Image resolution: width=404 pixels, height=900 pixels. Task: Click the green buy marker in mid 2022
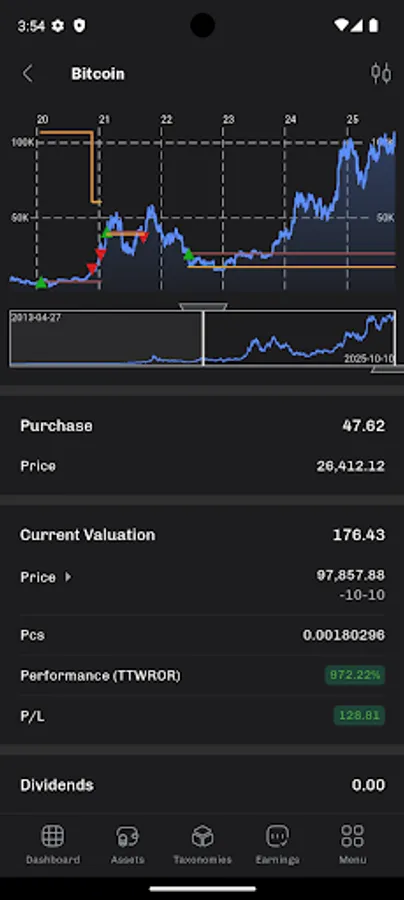tap(188, 254)
